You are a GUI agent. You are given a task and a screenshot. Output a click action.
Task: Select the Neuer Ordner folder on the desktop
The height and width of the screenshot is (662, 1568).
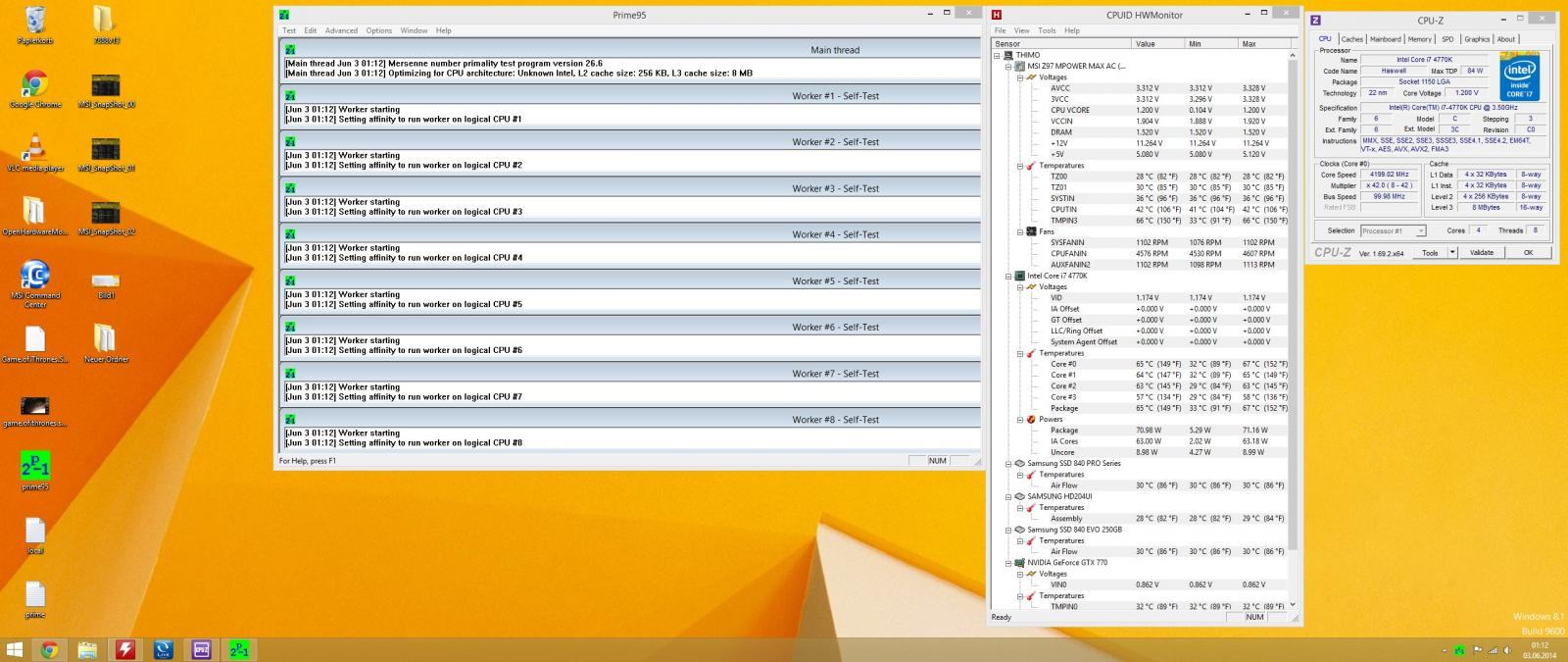(105, 343)
